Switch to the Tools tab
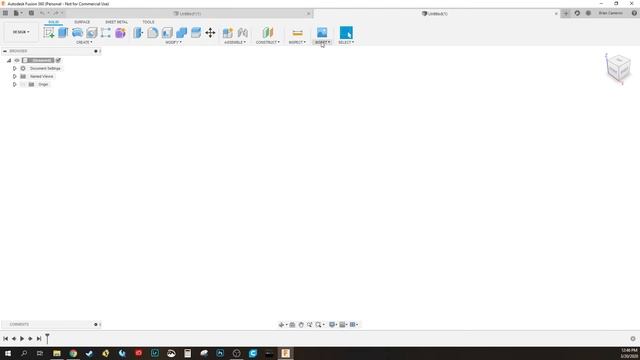640x360 pixels. [148, 22]
